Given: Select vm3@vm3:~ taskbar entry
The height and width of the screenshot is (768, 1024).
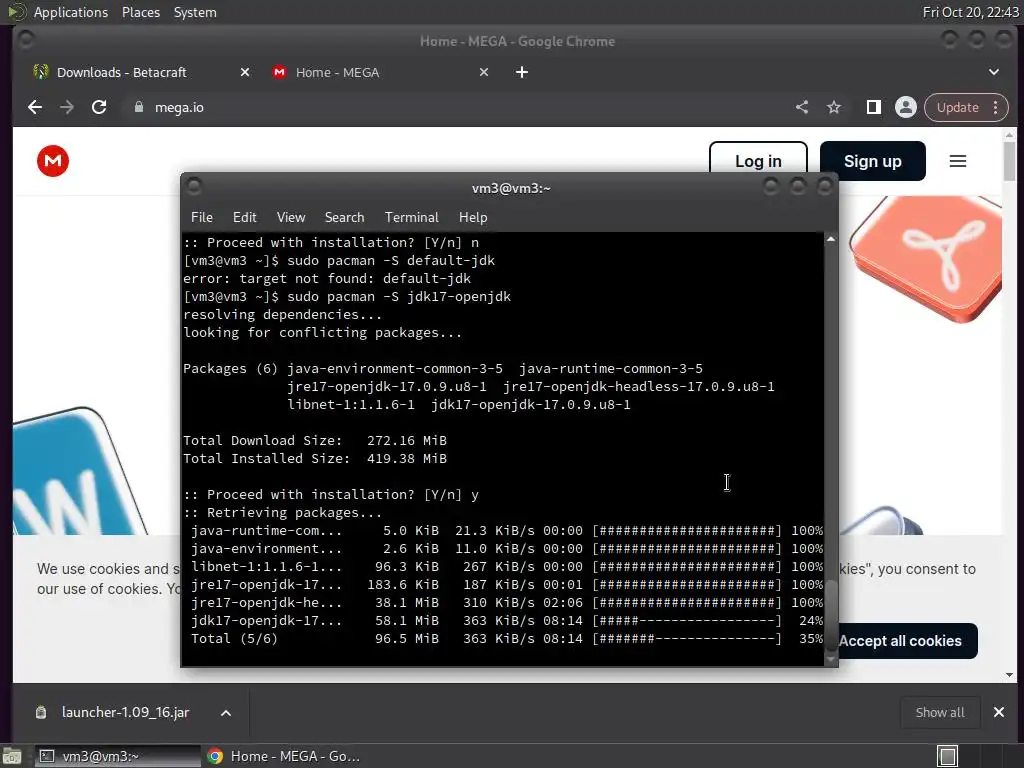Looking at the screenshot, I should point(117,756).
